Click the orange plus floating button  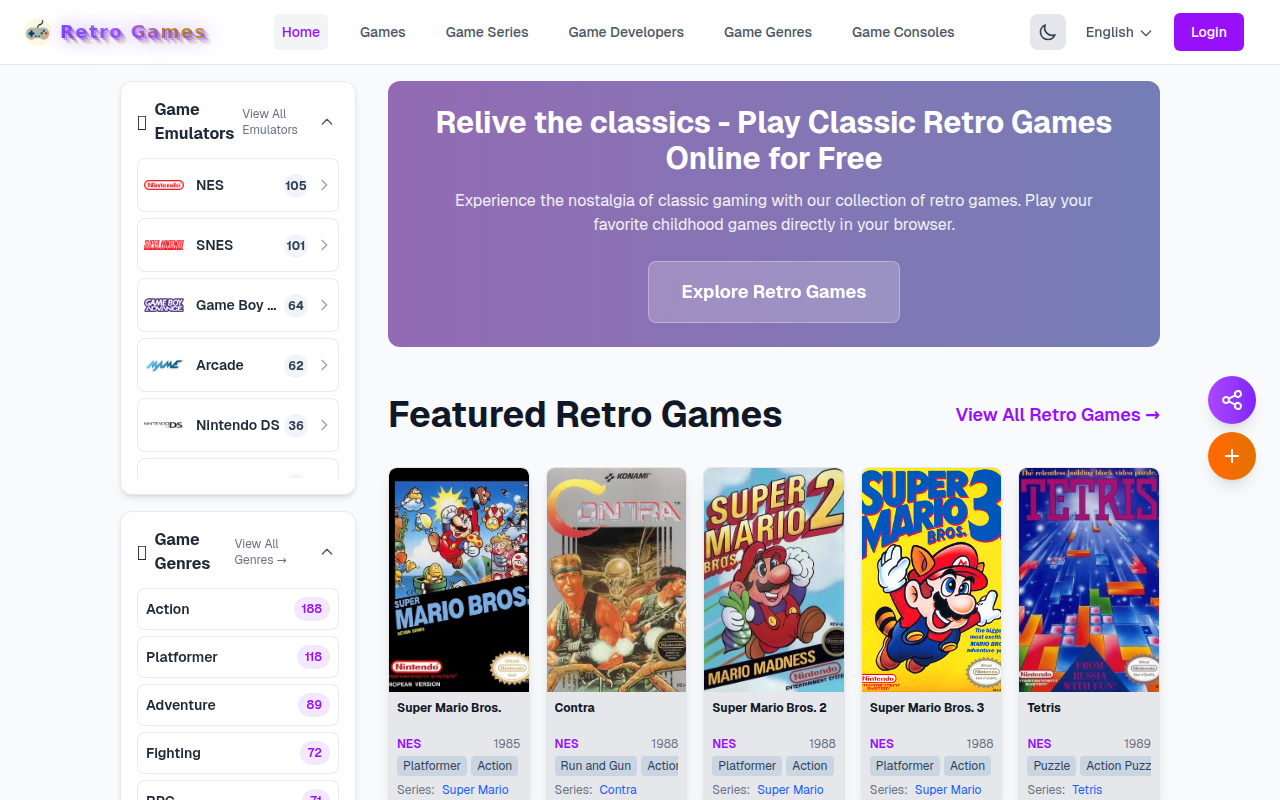point(1232,456)
